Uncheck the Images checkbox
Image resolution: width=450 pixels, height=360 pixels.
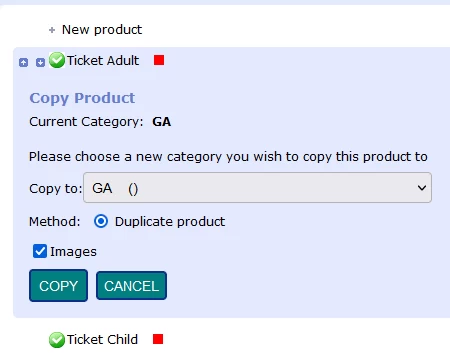tap(40, 251)
